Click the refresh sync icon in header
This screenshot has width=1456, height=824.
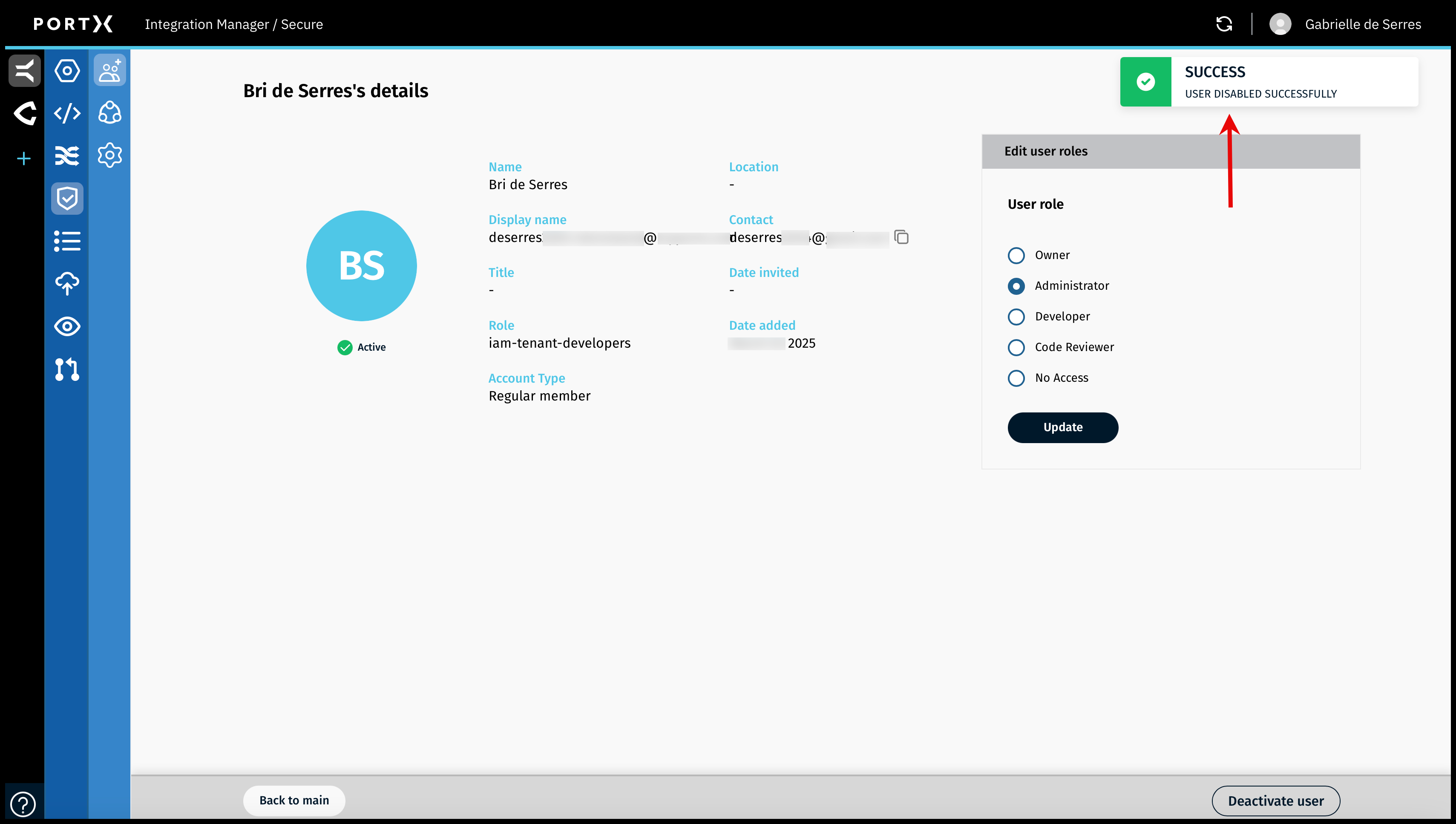click(x=1223, y=24)
